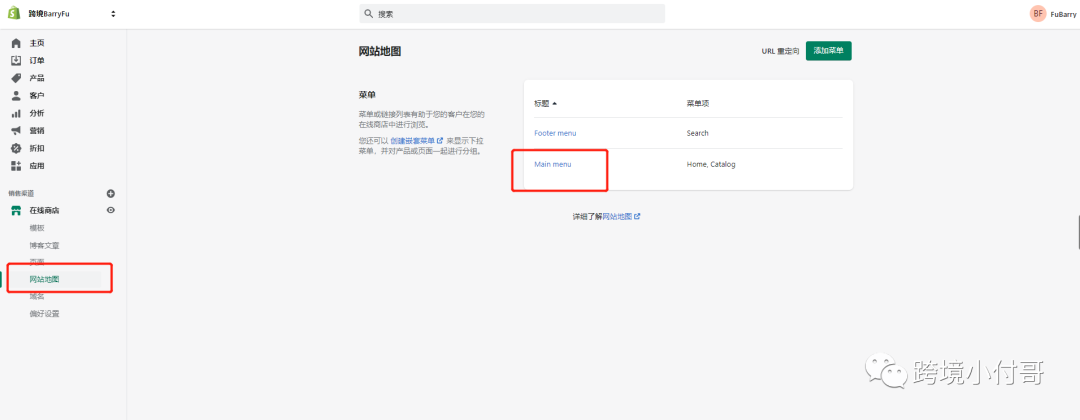
Task: Open the 创建嵌套菜单 help link
Action: coord(416,140)
